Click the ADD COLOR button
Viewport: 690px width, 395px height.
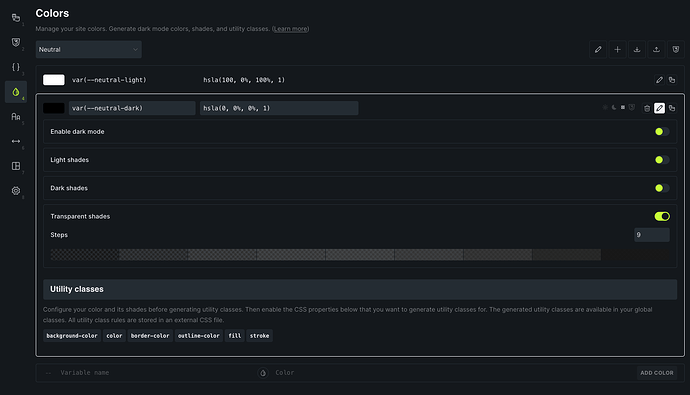point(657,373)
